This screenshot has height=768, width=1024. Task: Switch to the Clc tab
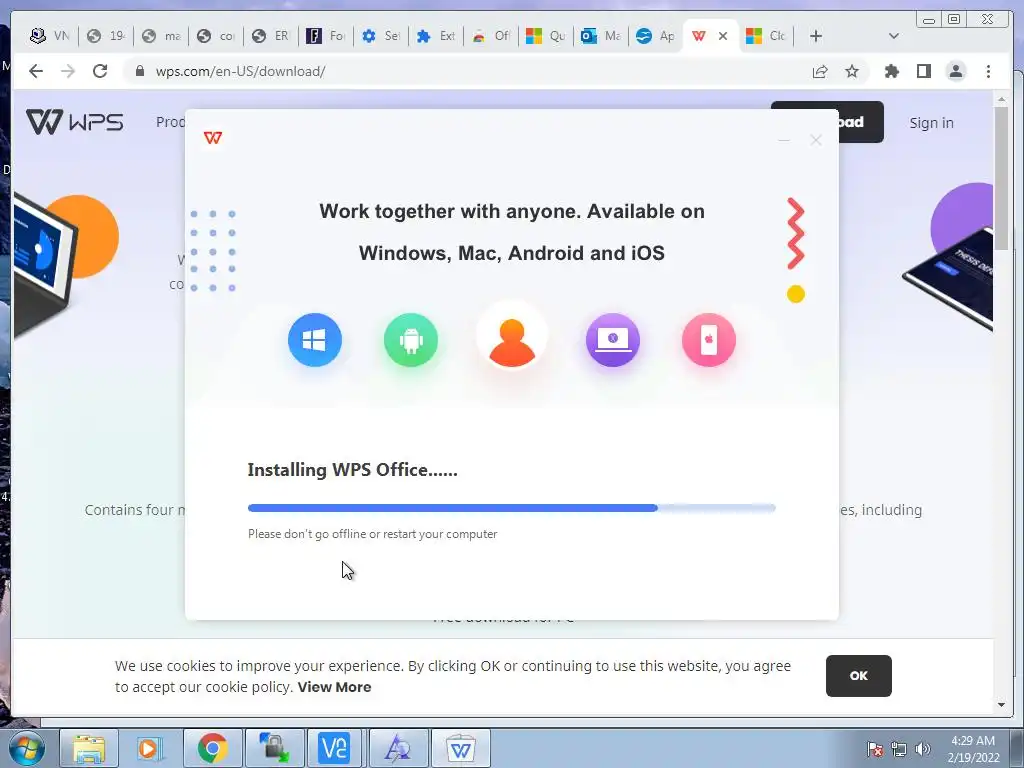(766, 36)
